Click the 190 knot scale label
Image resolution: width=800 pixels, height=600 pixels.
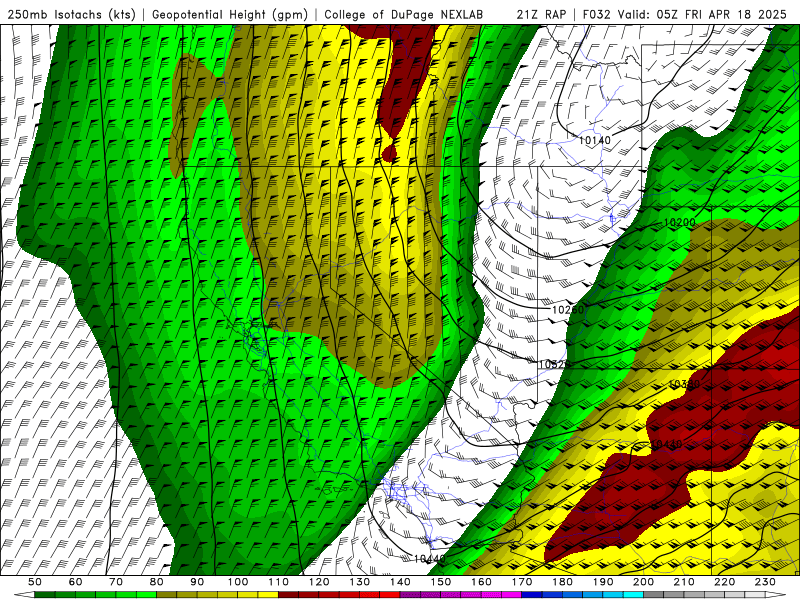603,582
